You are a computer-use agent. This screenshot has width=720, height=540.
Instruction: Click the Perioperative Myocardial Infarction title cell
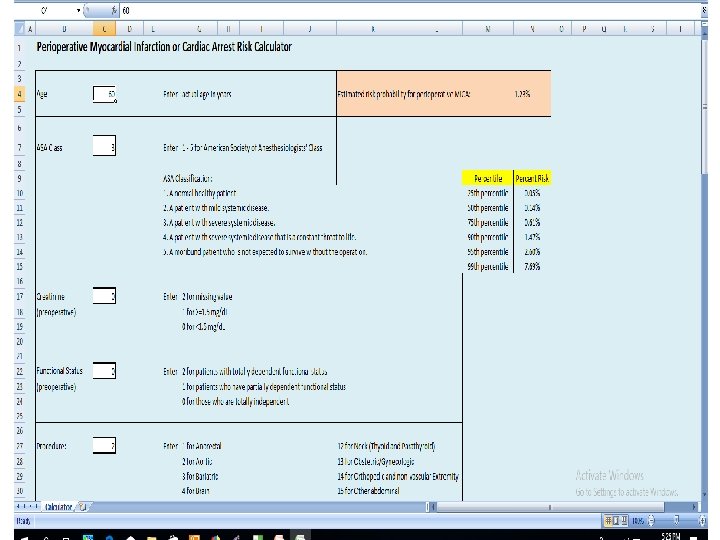pos(164,47)
